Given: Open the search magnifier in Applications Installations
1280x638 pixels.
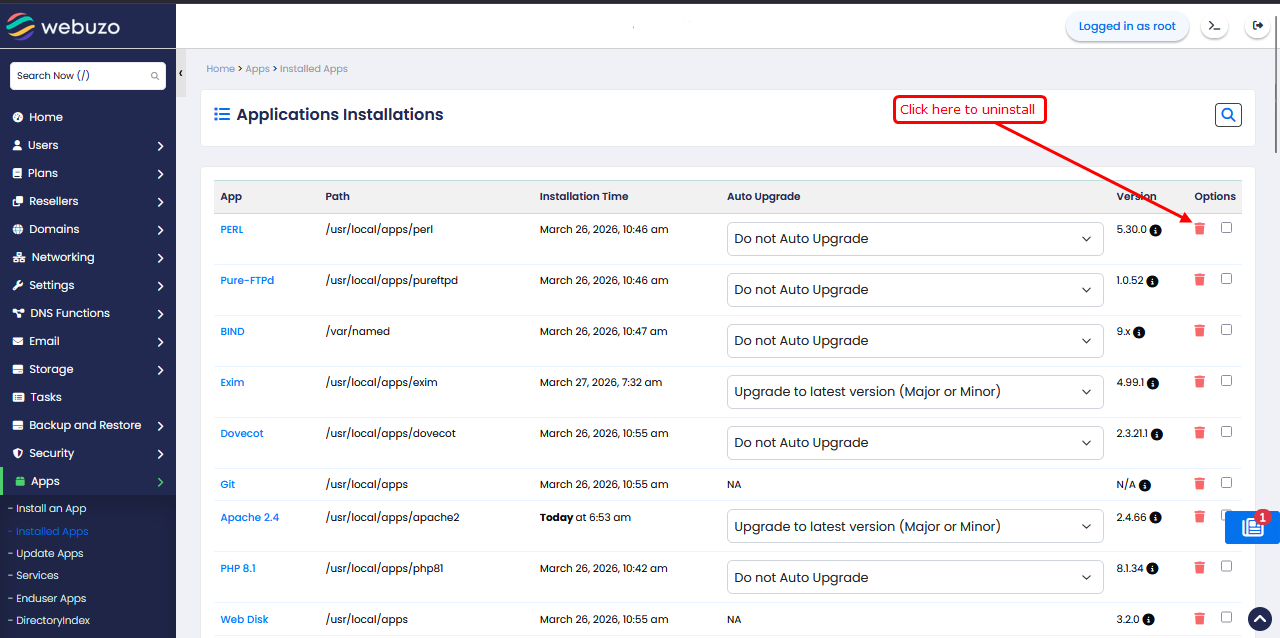Looking at the screenshot, I should click(x=1228, y=115).
